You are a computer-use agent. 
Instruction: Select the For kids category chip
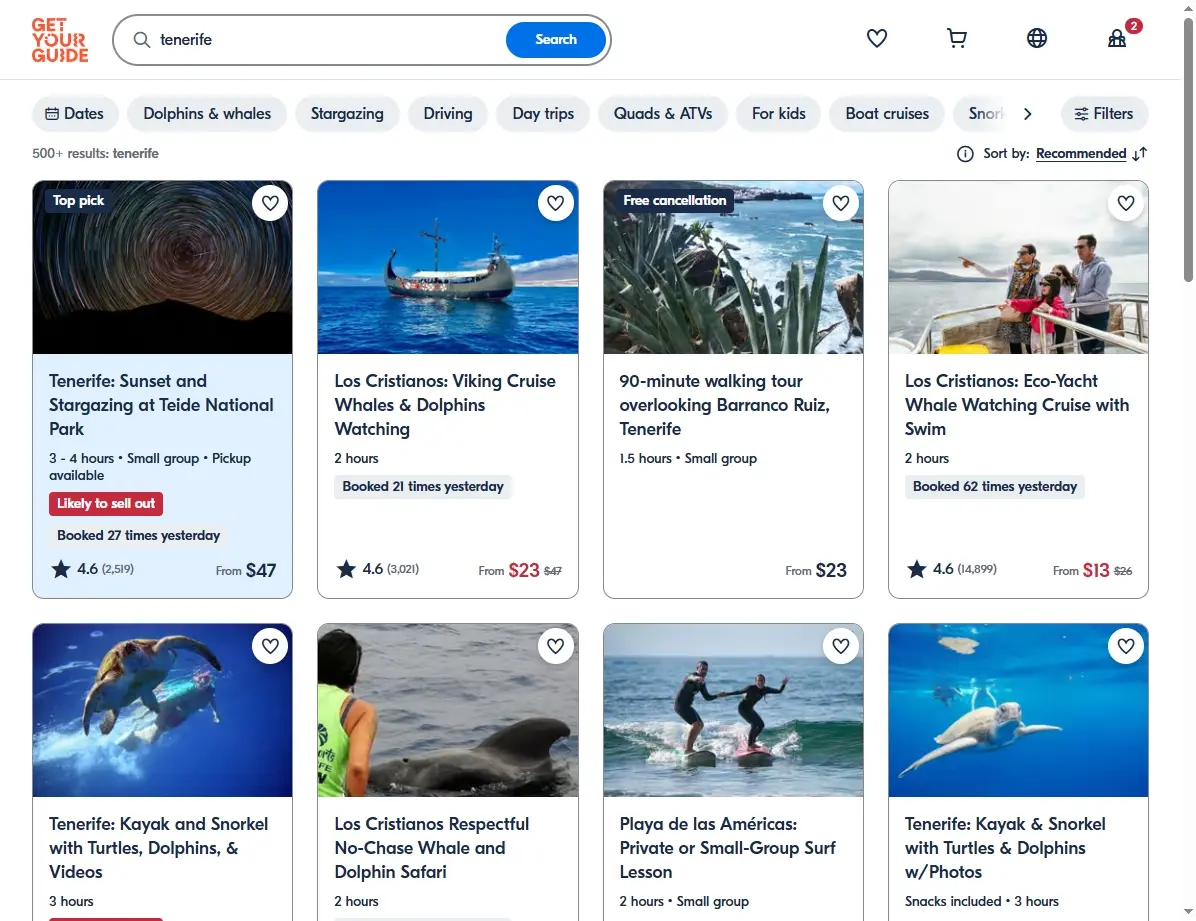[x=779, y=114]
